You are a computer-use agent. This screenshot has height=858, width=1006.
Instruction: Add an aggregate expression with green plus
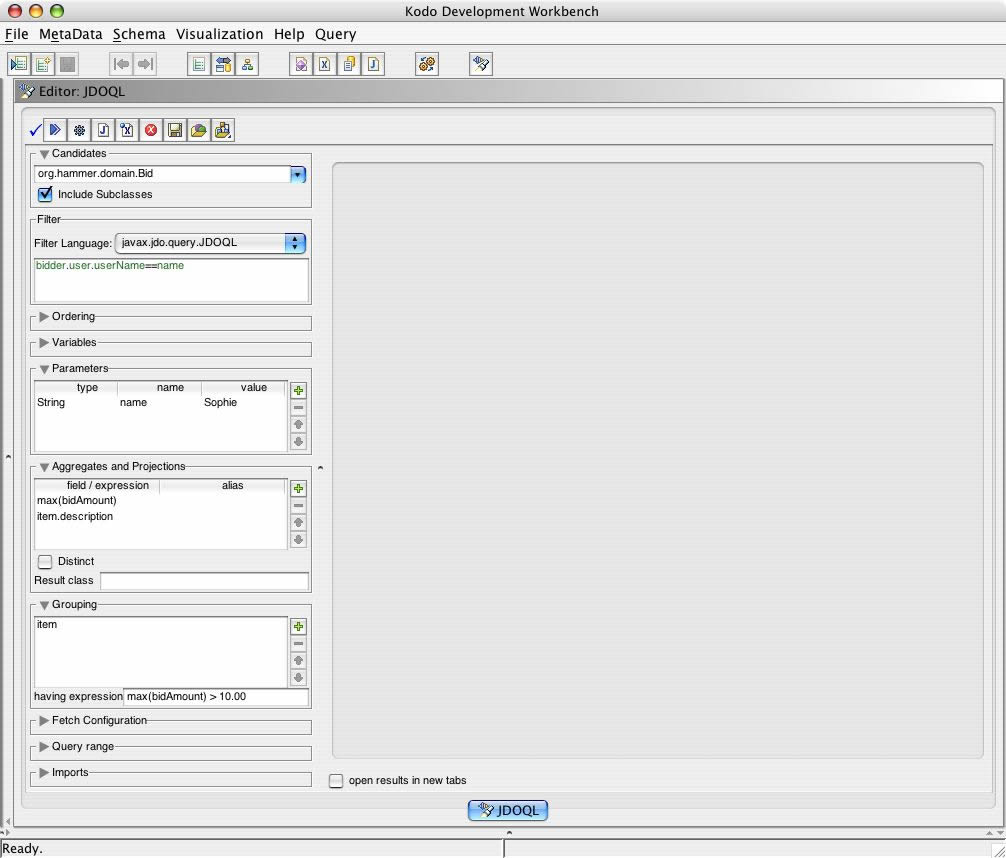298,489
